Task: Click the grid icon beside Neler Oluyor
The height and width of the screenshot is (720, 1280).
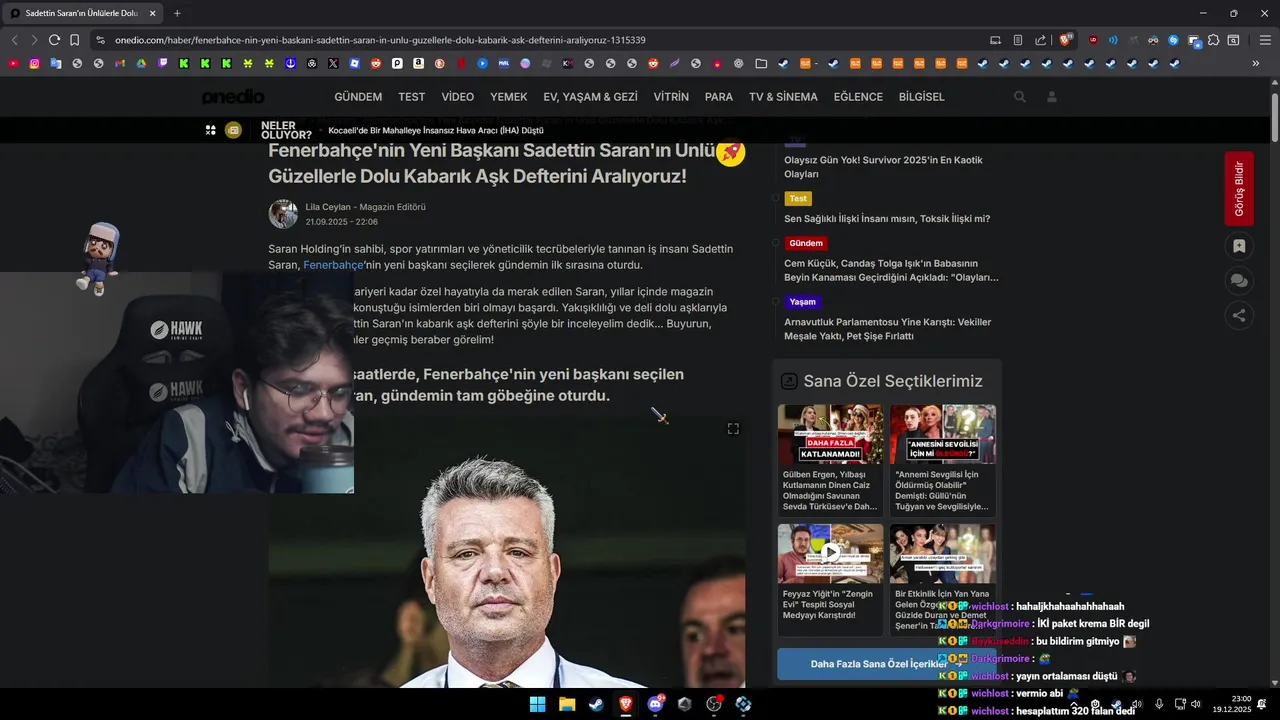Action: tap(211, 130)
